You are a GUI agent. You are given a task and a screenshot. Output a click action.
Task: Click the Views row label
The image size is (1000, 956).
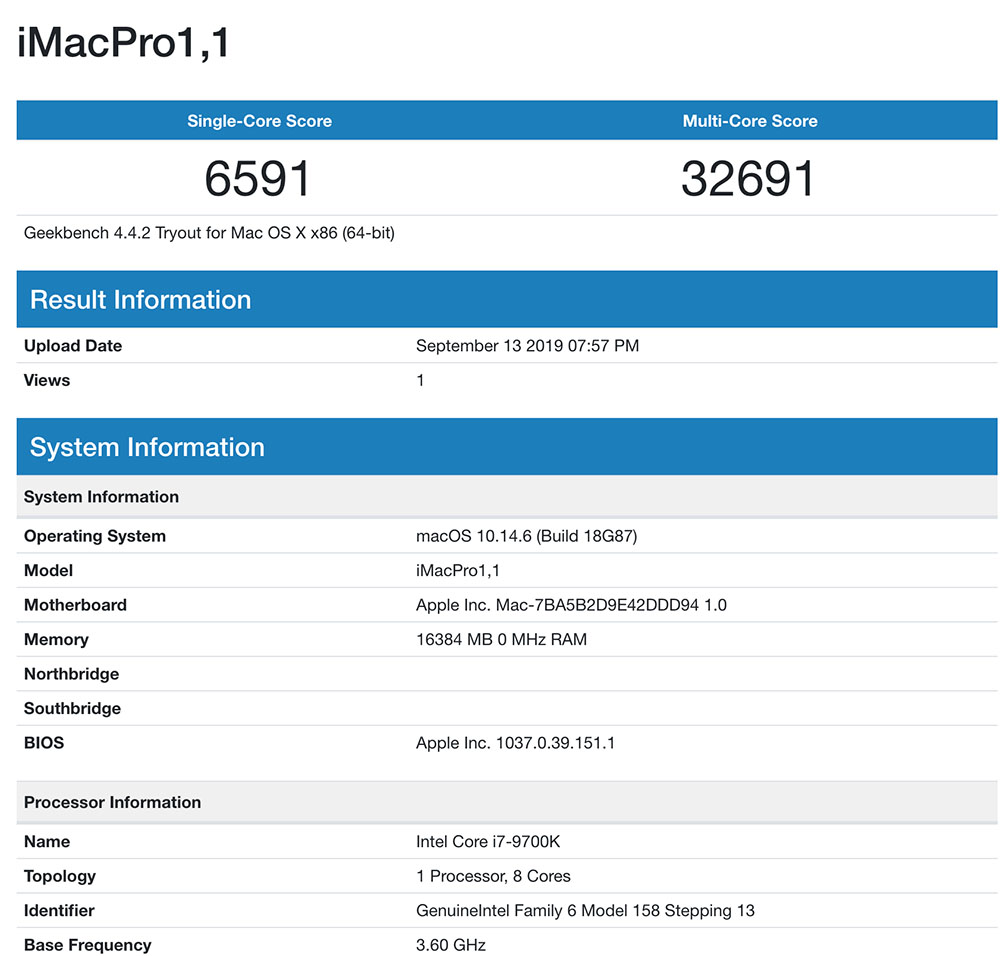click(x=47, y=380)
